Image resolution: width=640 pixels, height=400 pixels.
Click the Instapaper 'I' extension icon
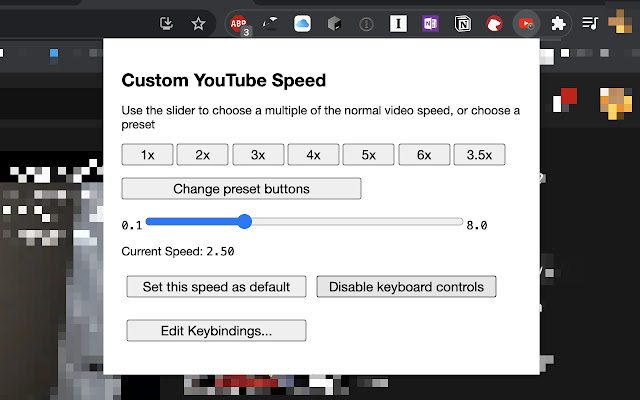click(398, 24)
